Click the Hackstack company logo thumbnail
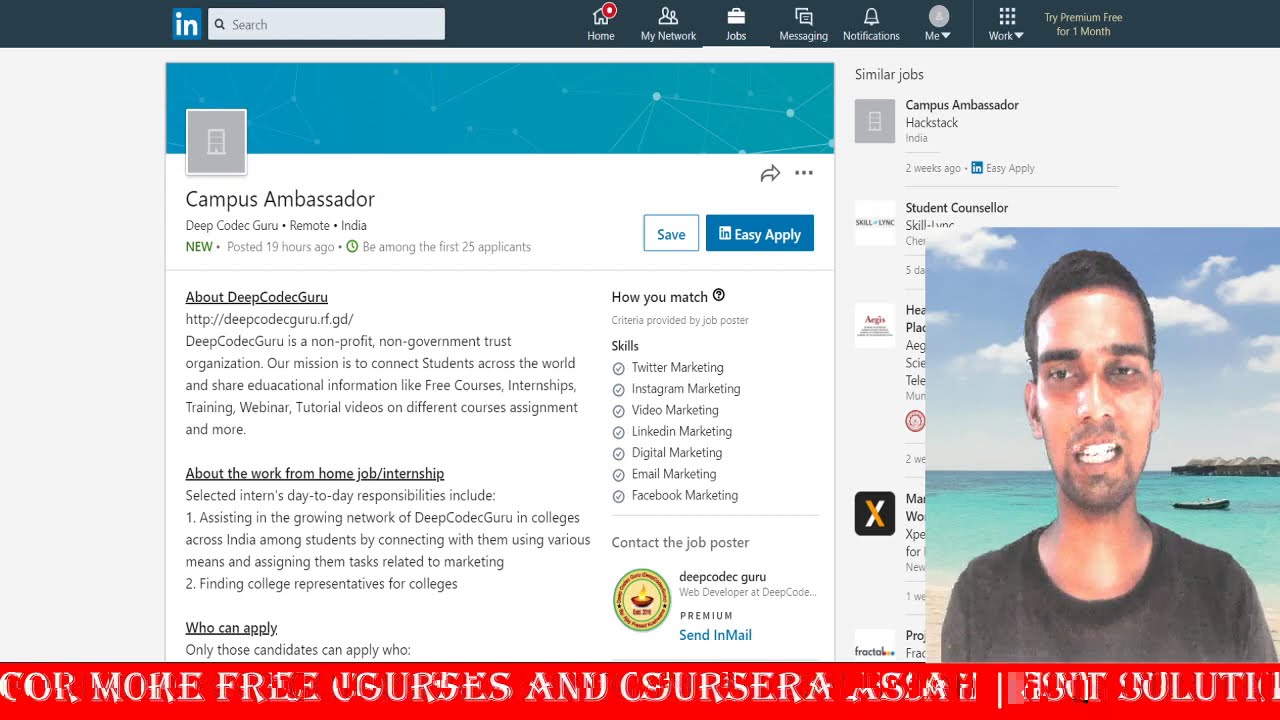 (875, 122)
